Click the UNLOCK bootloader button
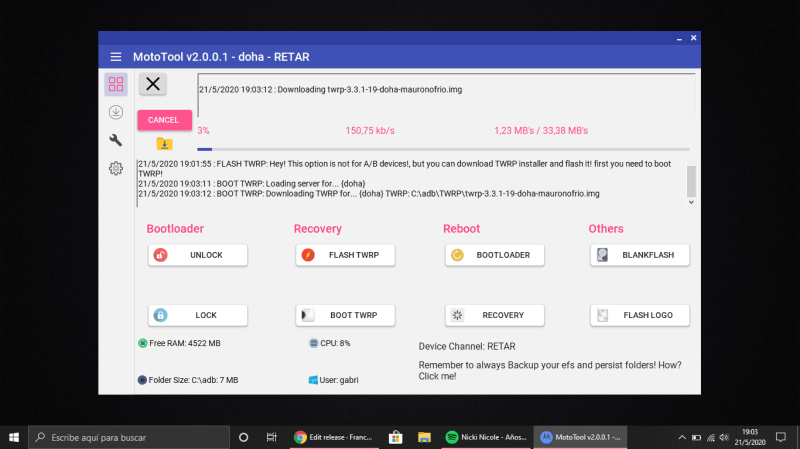 coord(198,255)
